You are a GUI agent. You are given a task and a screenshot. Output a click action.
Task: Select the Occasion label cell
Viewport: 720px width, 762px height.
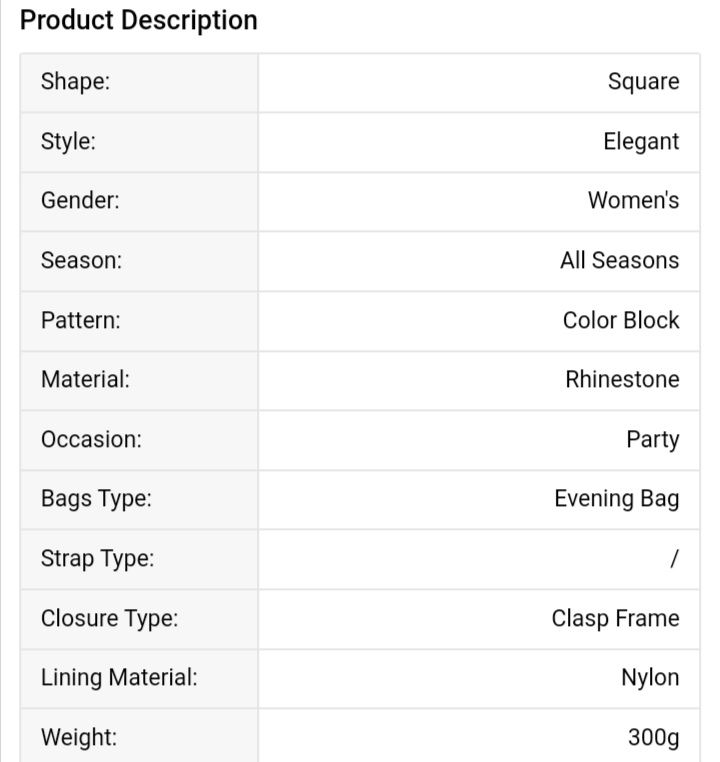[x=139, y=440]
